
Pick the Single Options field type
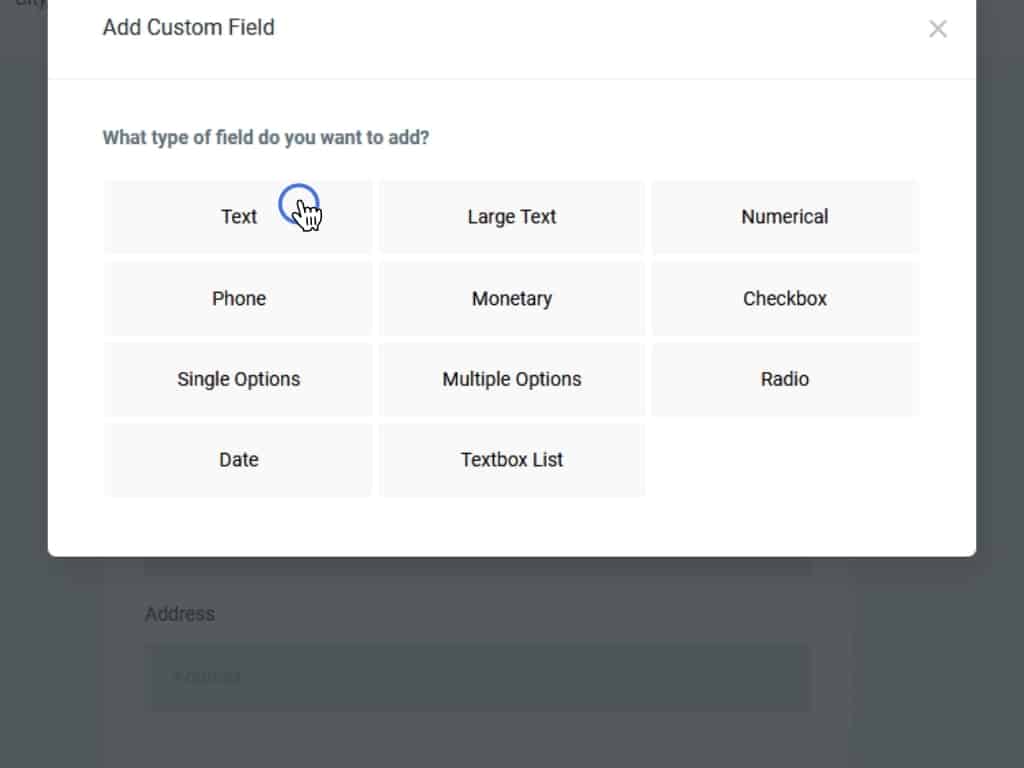[x=238, y=380]
